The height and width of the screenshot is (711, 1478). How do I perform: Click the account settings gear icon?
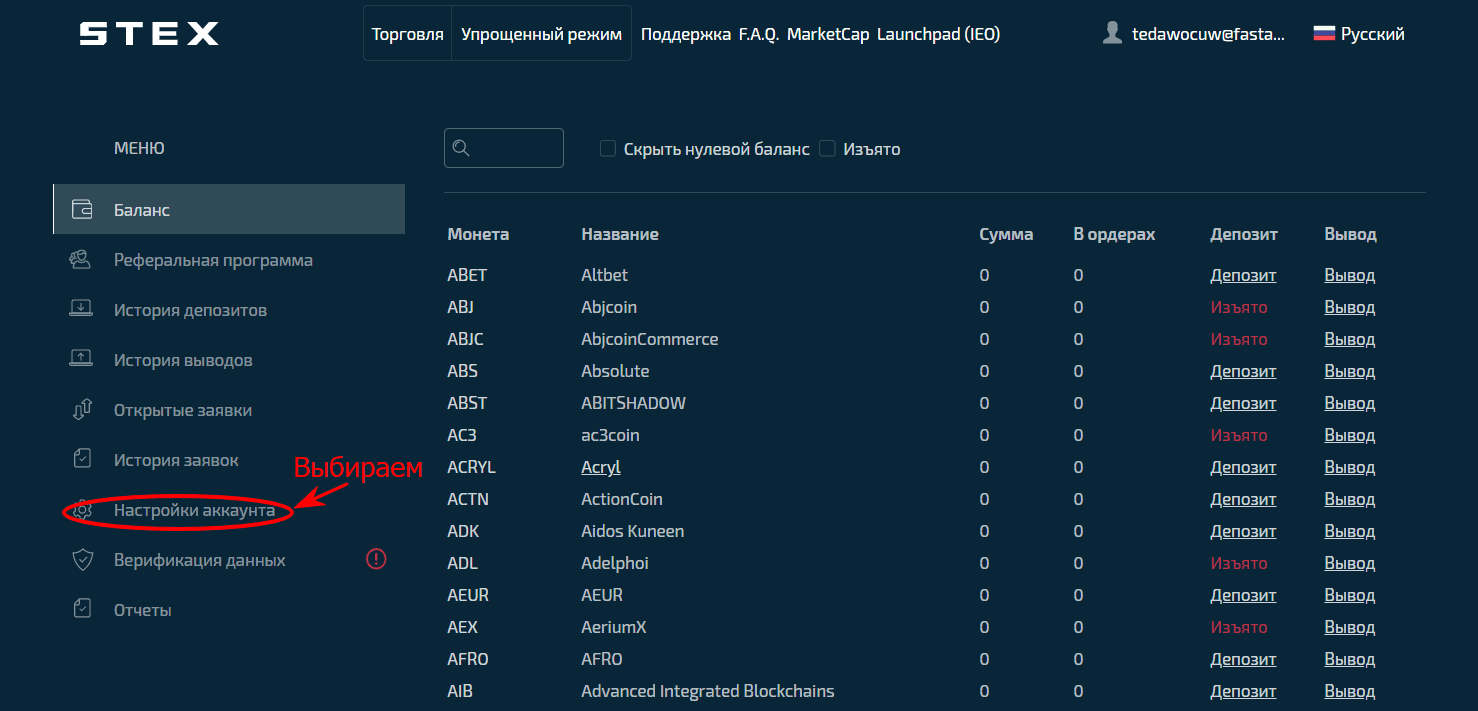tap(82, 510)
